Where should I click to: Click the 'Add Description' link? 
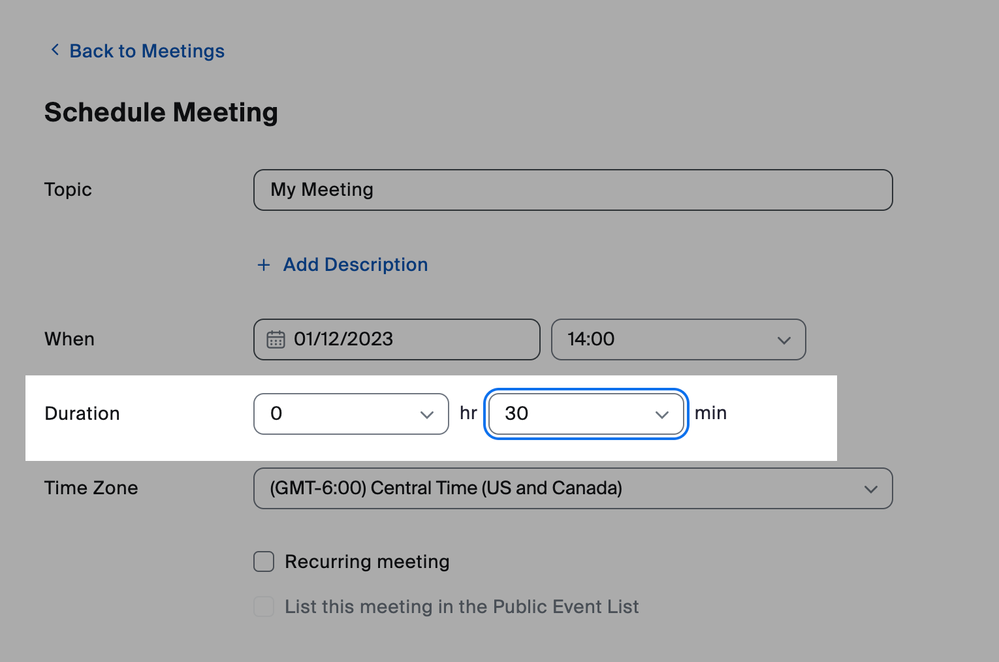coord(355,265)
